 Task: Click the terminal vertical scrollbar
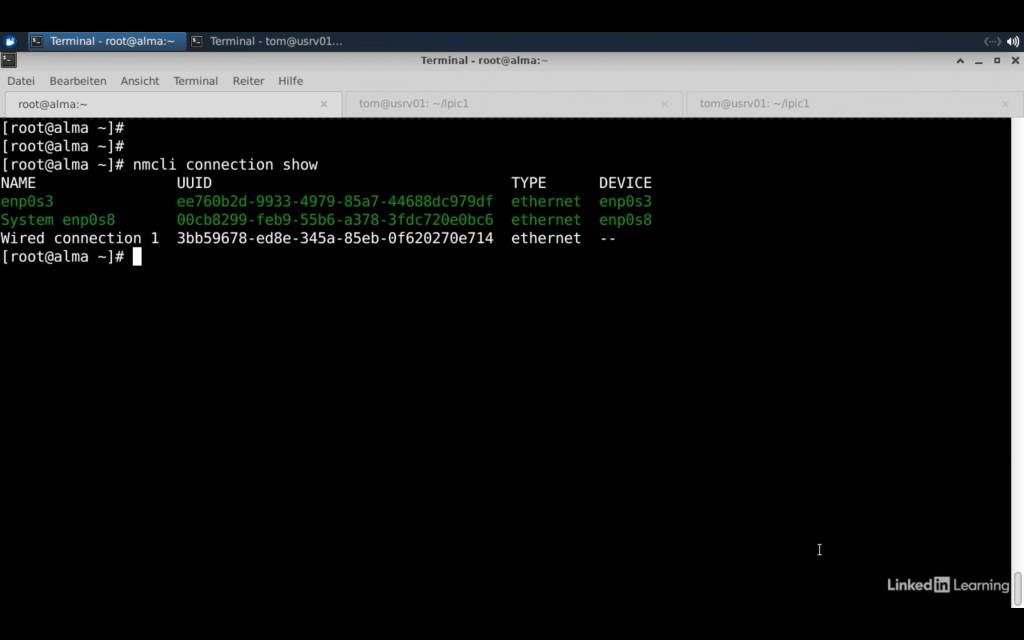point(1018,588)
